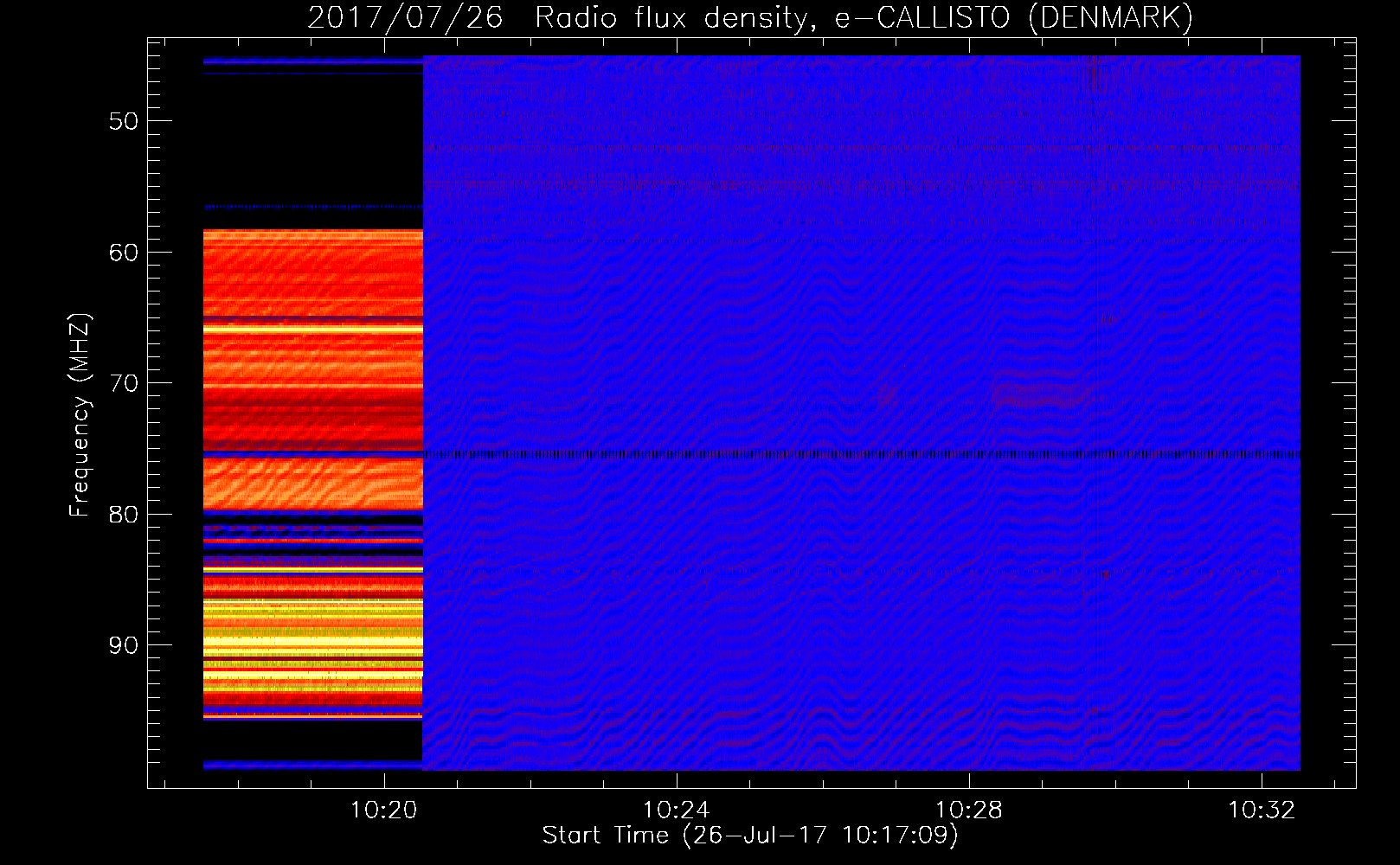Image resolution: width=1400 pixels, height=865 pixels.
Task: Click the 80 frequency tick label
Action: pyautogui.click(x=124, y=515)
